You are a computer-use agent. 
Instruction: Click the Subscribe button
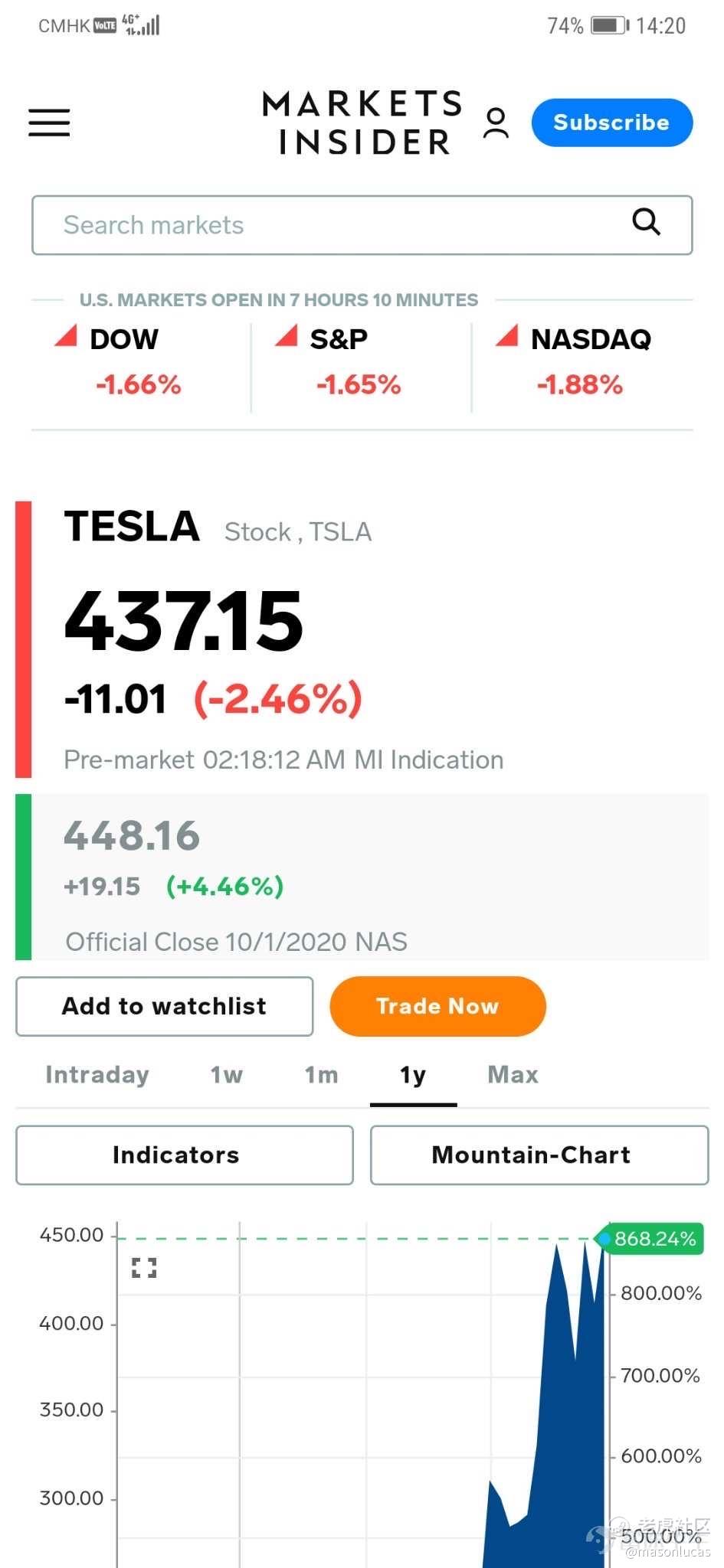pos(612,122)
